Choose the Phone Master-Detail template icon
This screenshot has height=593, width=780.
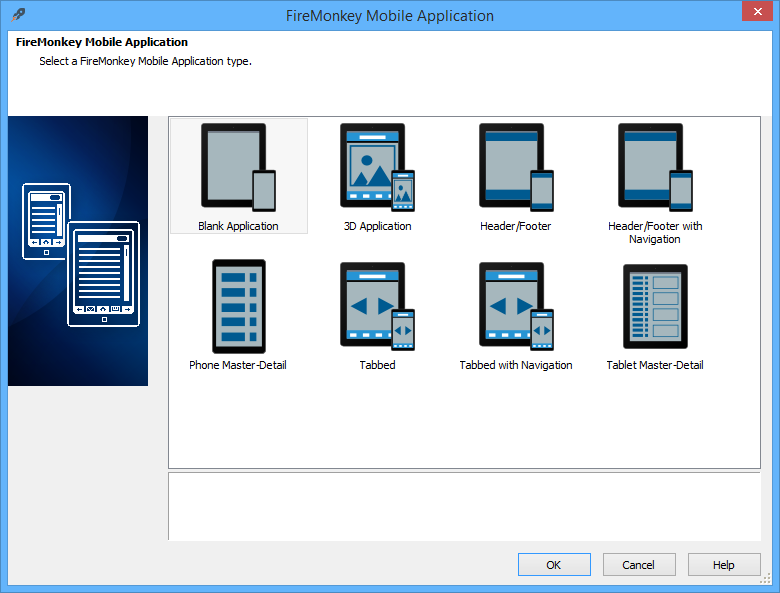pyautogui.click(x=239, y=306)
